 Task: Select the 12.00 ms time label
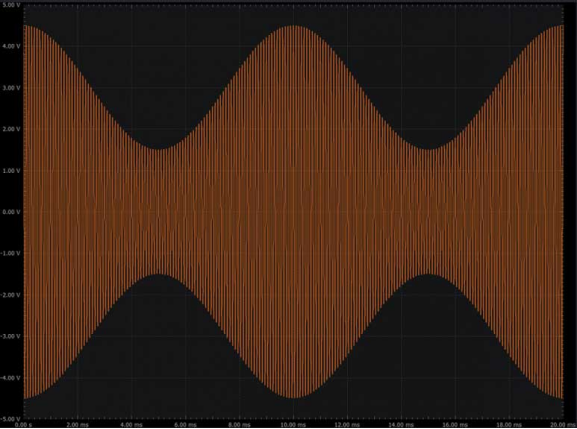click(x=347, y=425)
